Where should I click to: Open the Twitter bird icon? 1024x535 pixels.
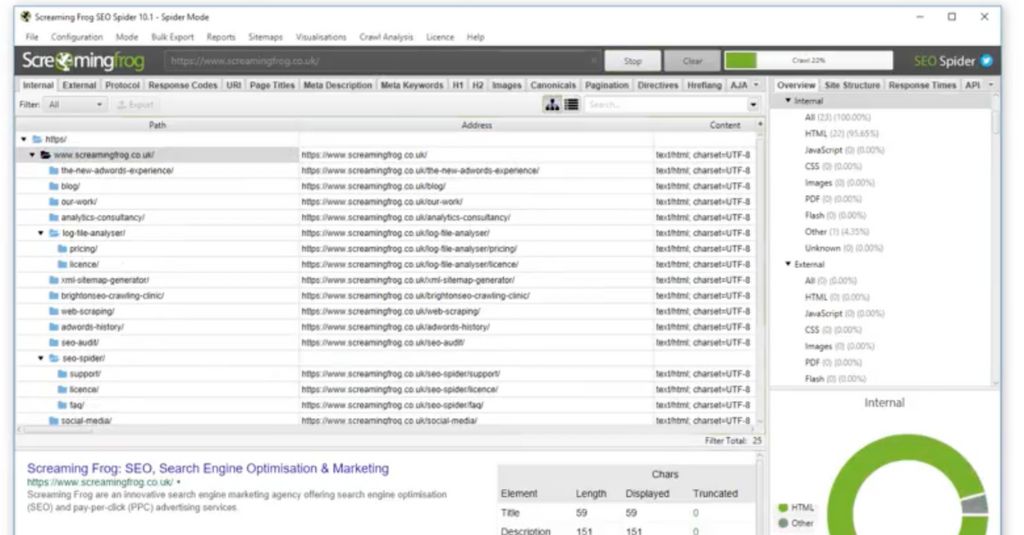(987, 61)
